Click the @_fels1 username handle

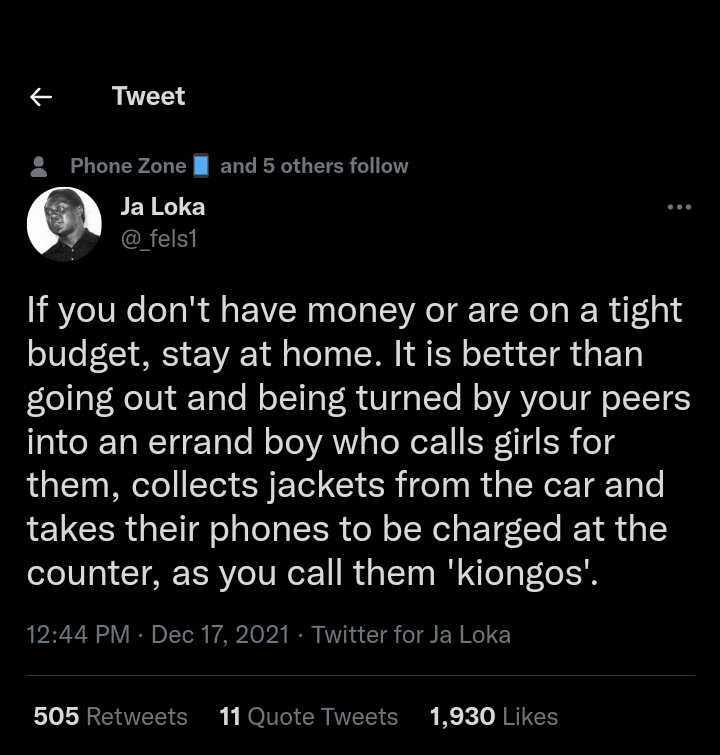[x=158, y=238]
